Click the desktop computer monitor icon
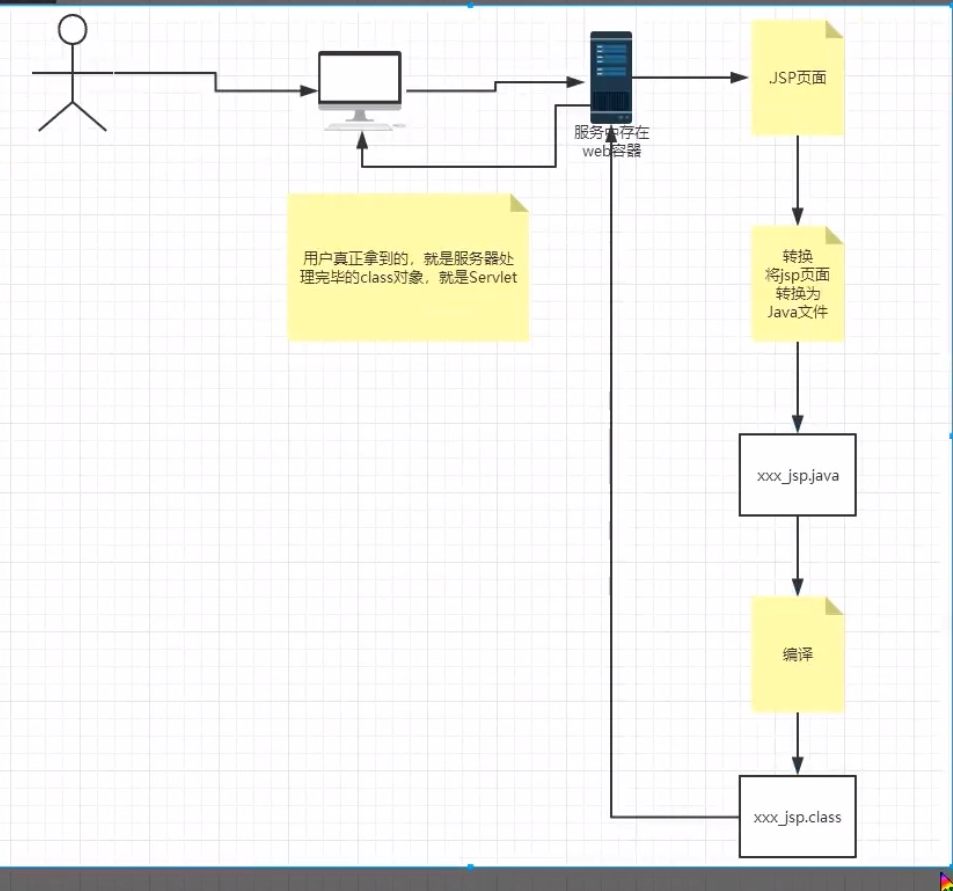 point(360,82)
